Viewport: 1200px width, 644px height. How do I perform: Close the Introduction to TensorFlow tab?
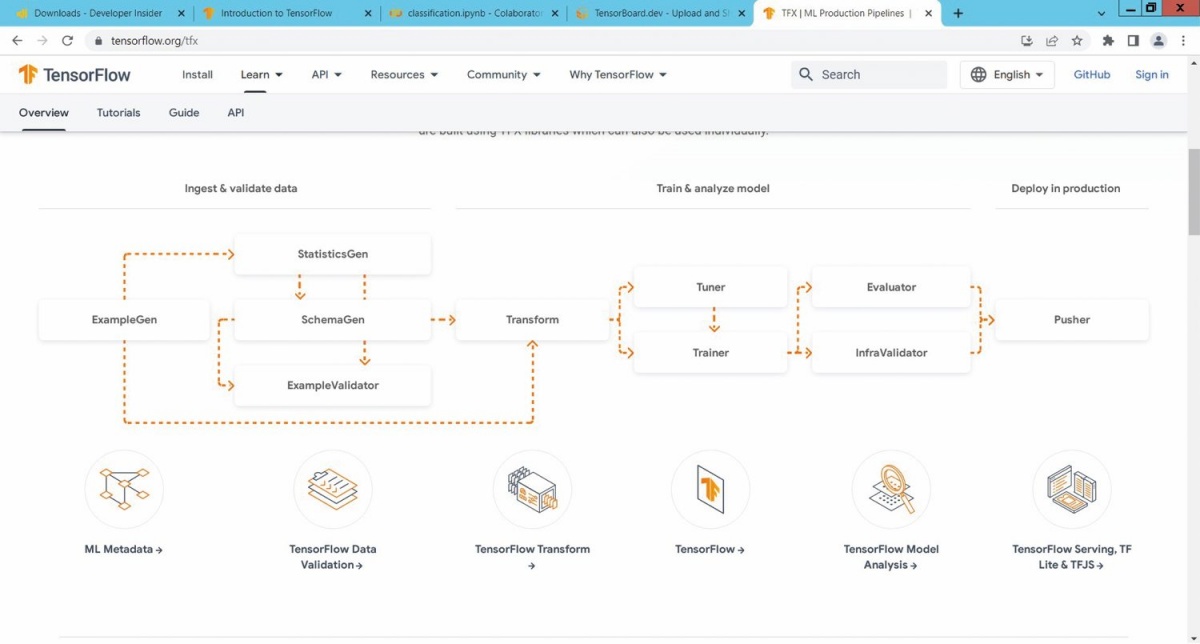367,13
